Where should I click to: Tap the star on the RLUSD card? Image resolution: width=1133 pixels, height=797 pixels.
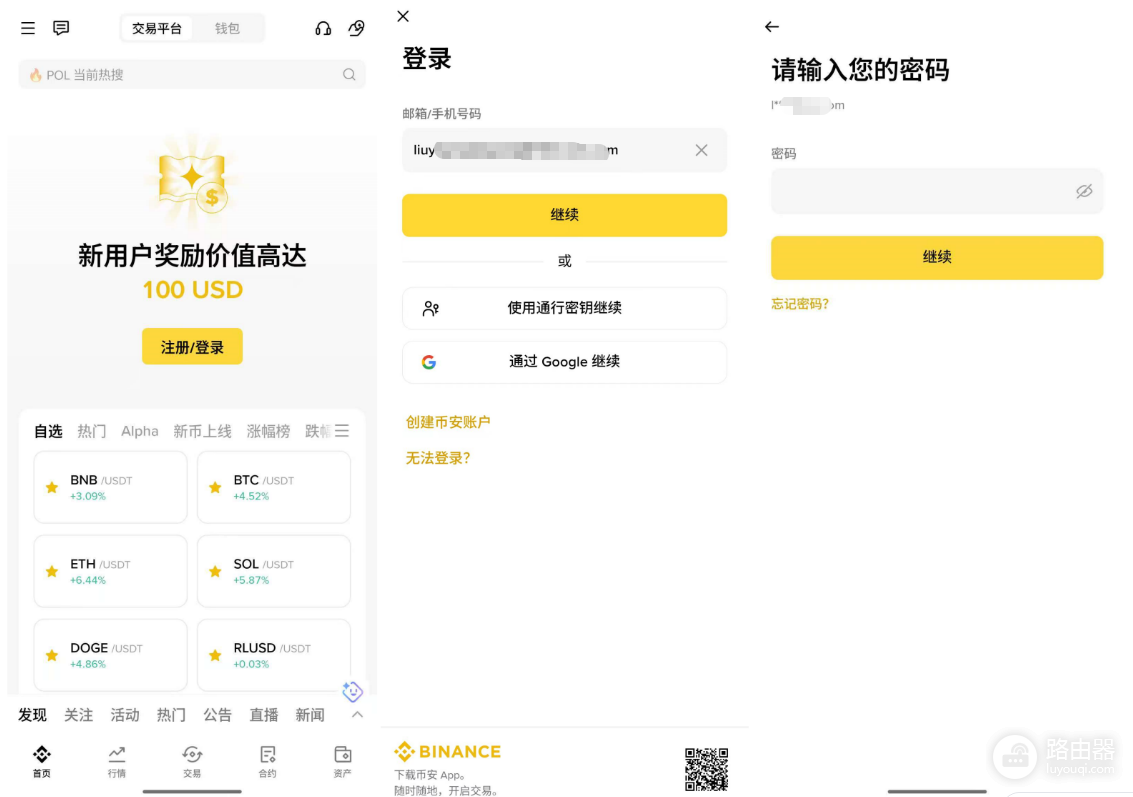coord(215,655)
